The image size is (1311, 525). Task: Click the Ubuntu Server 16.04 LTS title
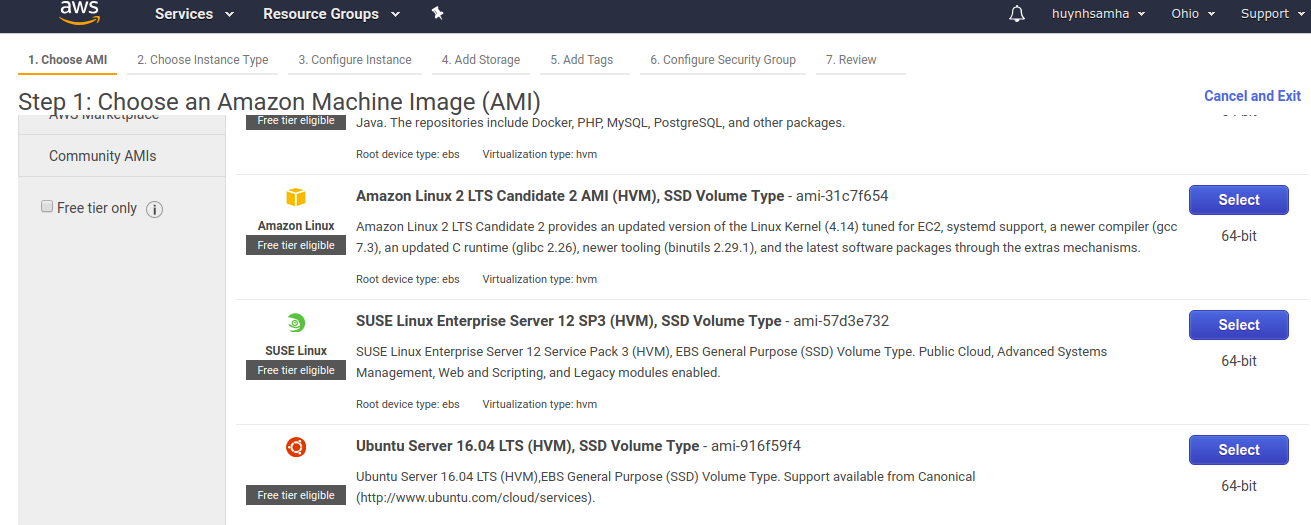click(x=528, y=446)
